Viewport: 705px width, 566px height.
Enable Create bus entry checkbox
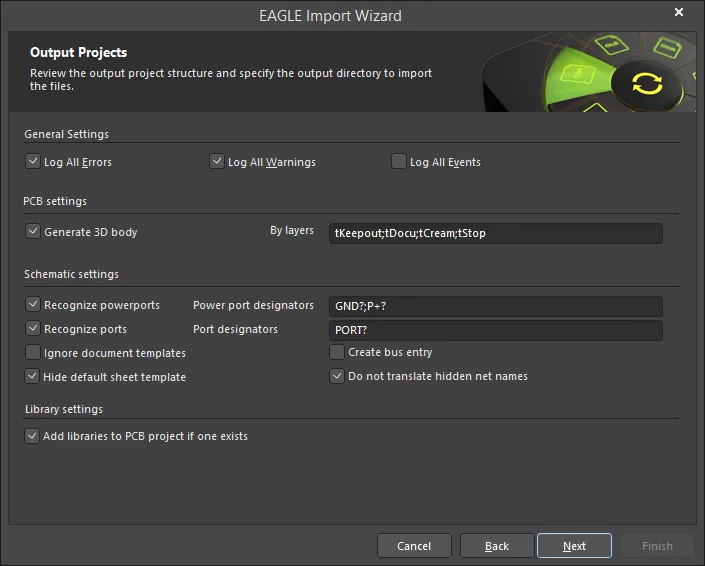(x=337, y=352)
